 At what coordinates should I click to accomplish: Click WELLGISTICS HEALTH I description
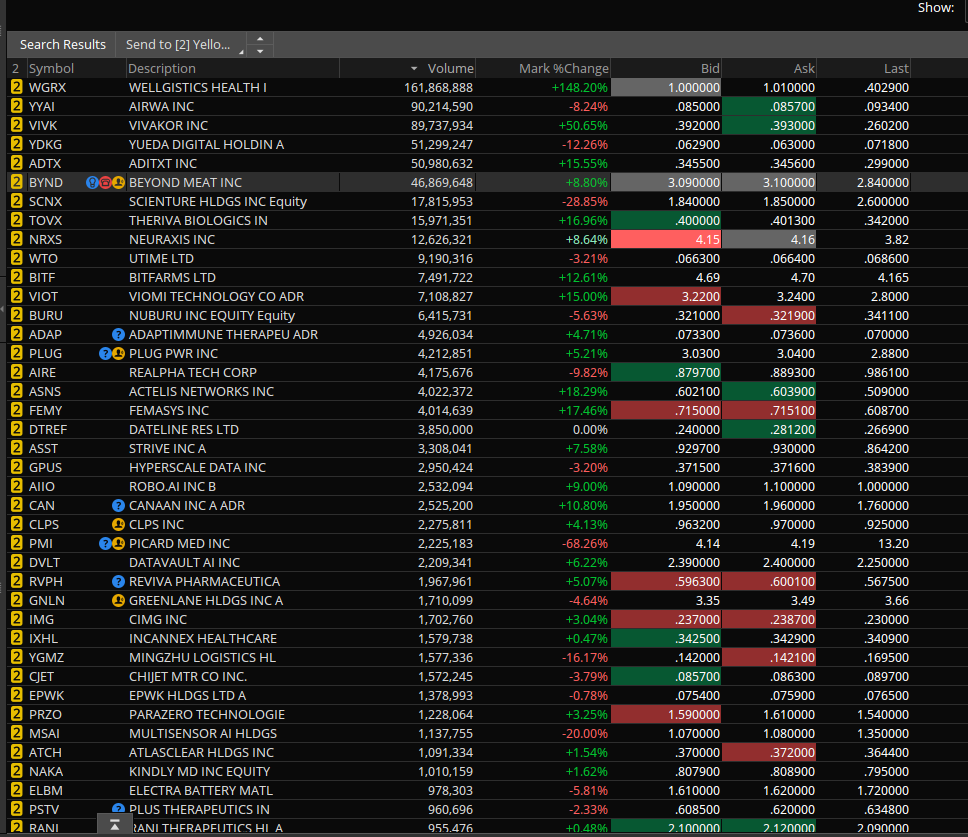coord(198,88)
